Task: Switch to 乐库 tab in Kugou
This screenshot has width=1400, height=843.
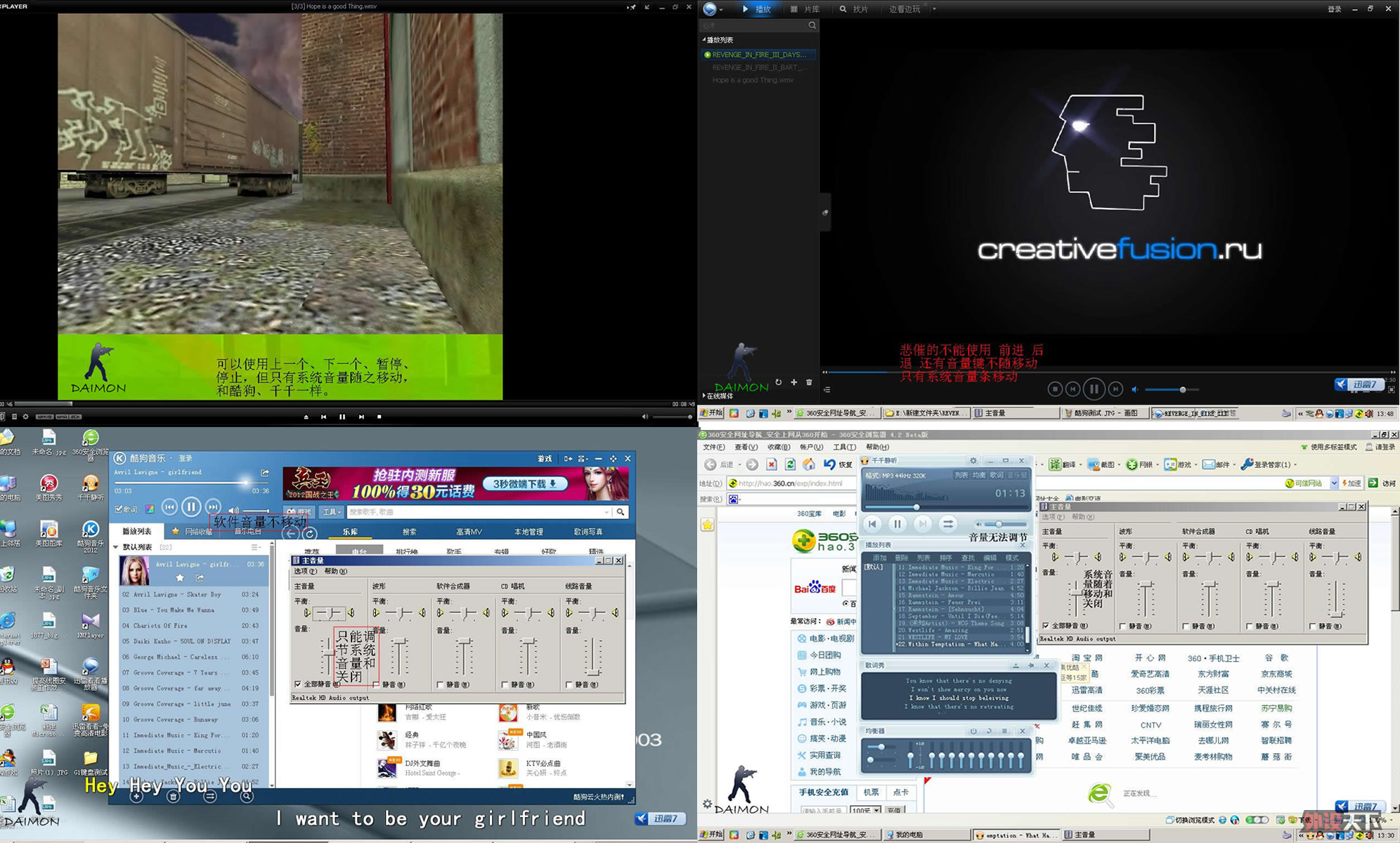Action: [x=350, y=532]
